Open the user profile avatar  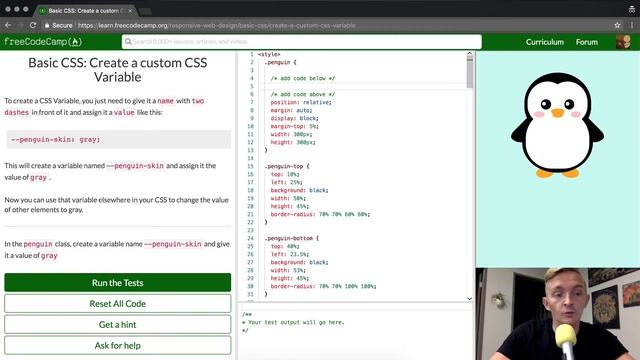pyautogui.click(x=623, y=42)
